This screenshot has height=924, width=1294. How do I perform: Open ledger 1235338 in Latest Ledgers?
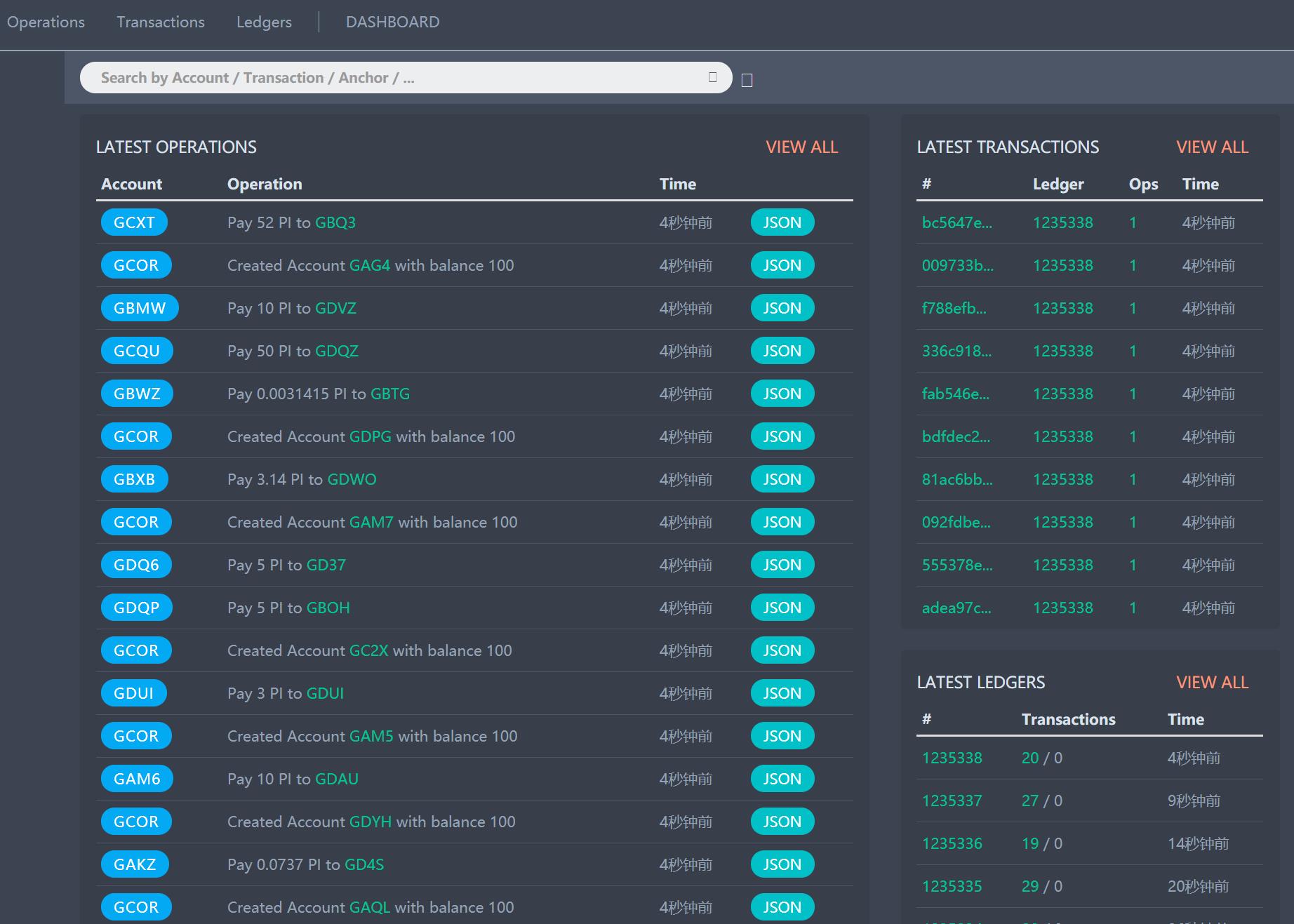coord(952,758)
